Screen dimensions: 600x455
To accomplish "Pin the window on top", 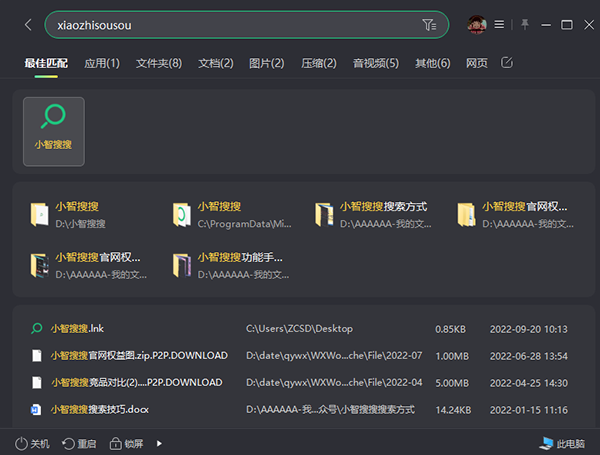I will pos(524,24).
